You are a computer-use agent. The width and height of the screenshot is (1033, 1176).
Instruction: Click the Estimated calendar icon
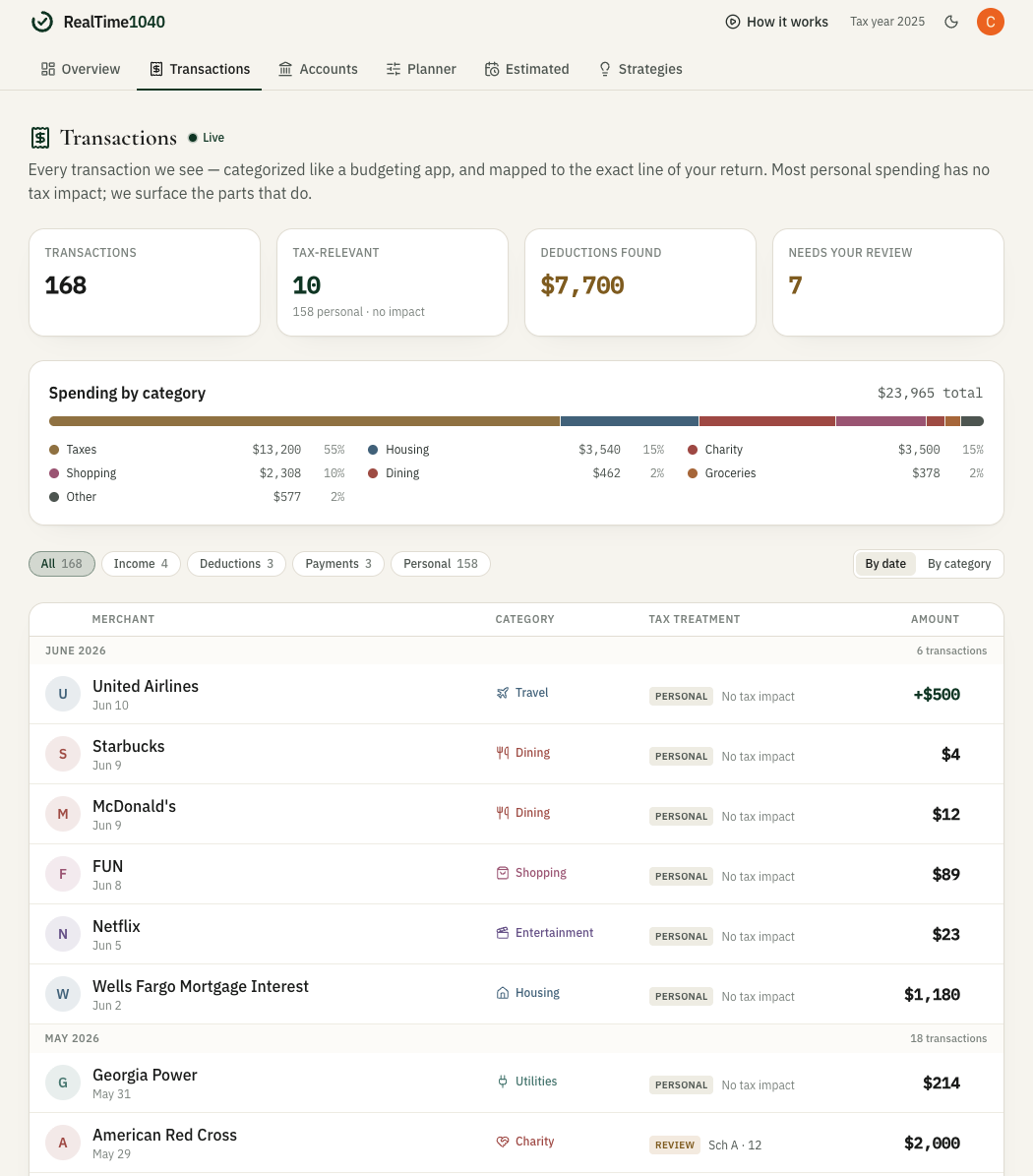[x=492, y=69]
